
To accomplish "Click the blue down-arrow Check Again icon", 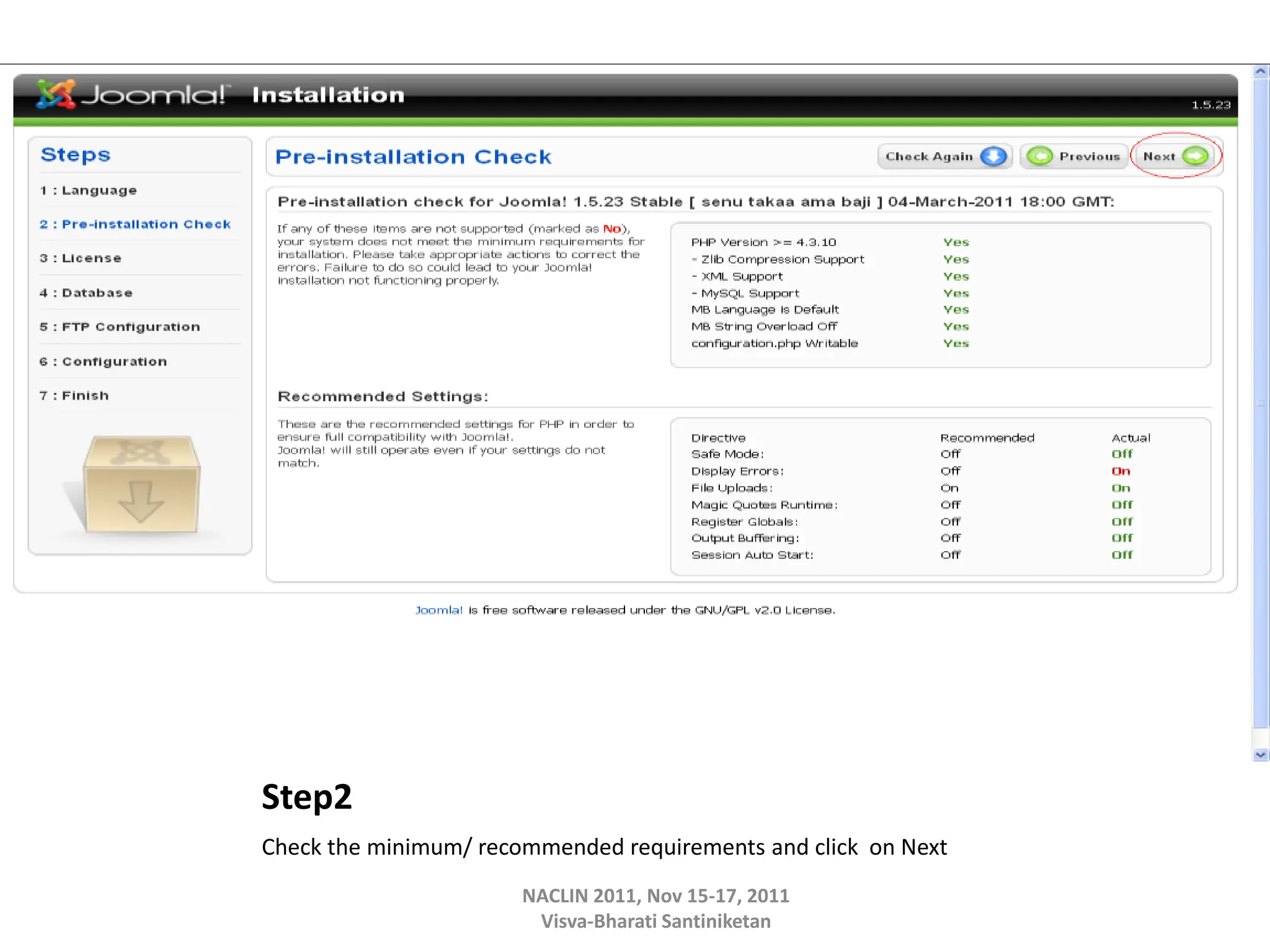I will [993, 156].
